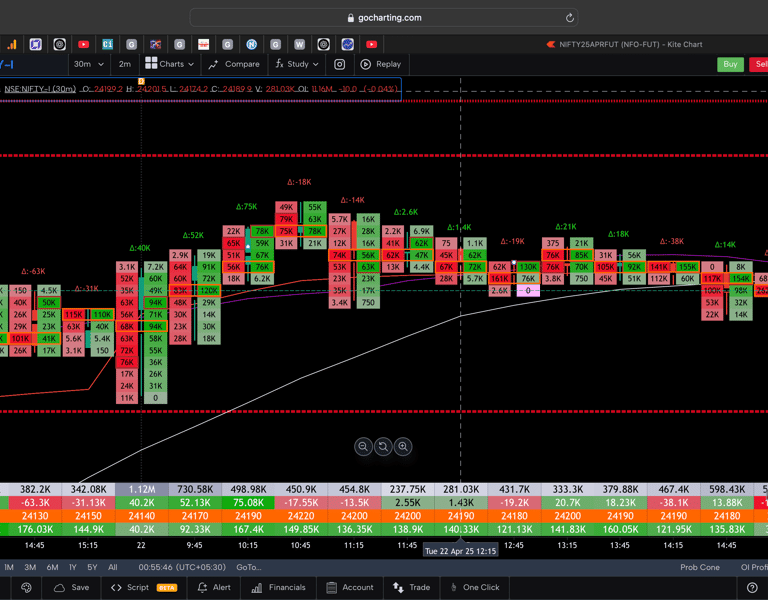The width and height of the screenshot is (768, 600).
Task: Click the Script code brackets icon
Action: (x=116, y=587)
